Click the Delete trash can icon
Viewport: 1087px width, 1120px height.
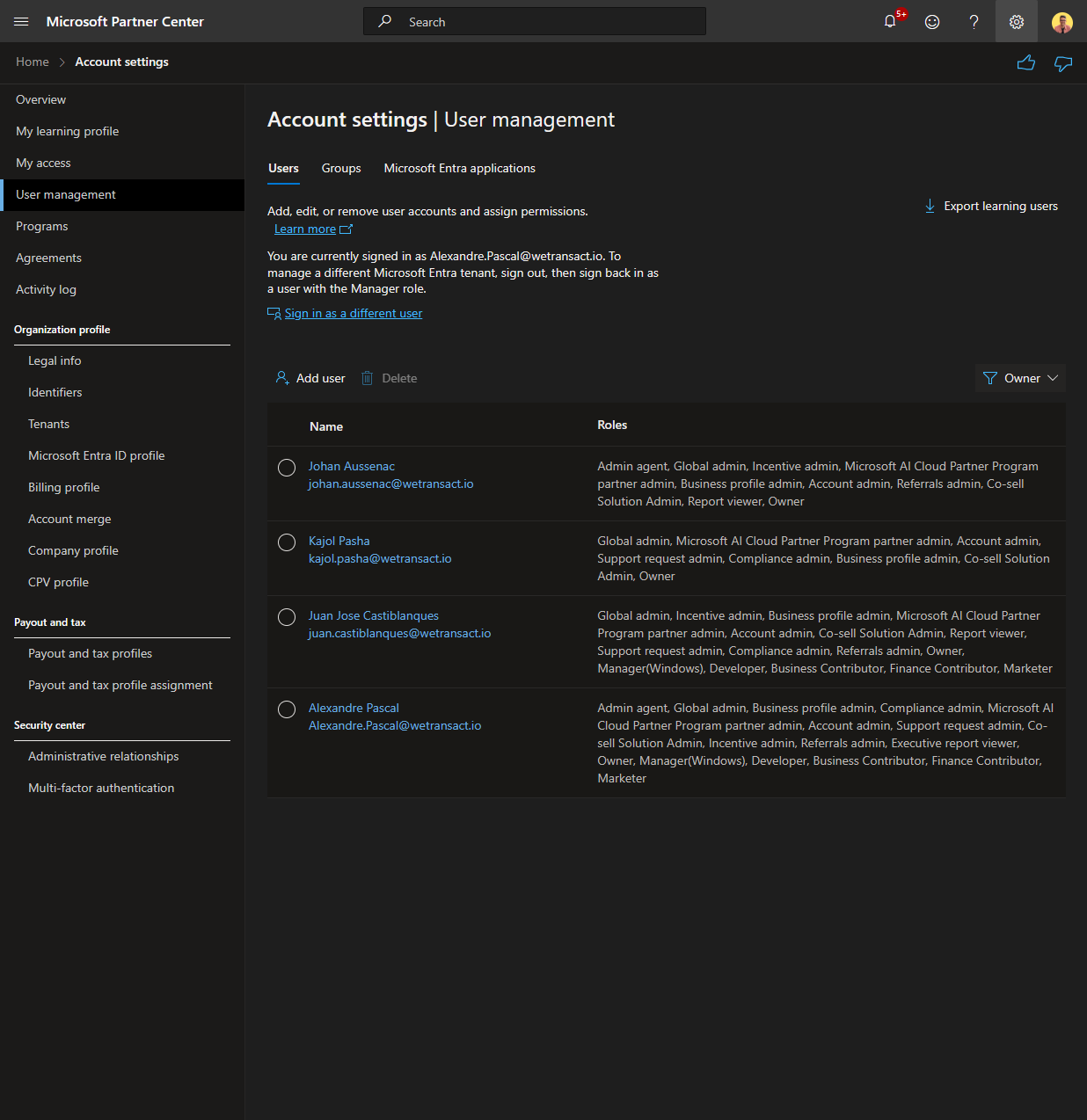coord(368,378)
